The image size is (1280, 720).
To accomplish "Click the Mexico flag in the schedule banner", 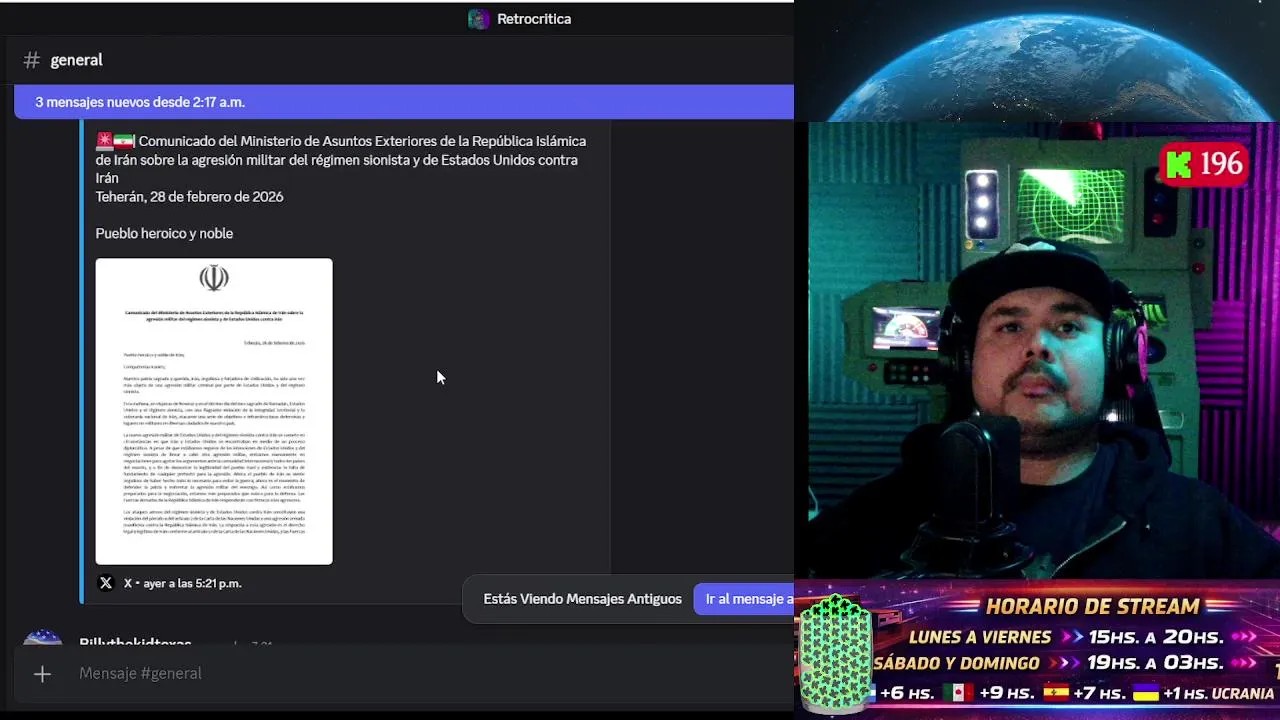I will (x=958, y=692).
